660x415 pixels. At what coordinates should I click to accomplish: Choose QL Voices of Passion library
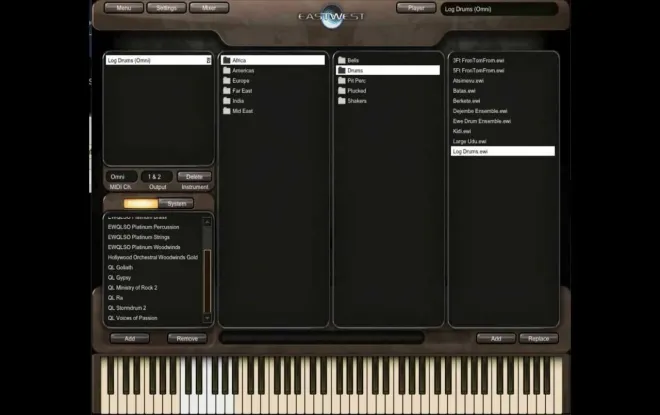[x=133, y=318]
